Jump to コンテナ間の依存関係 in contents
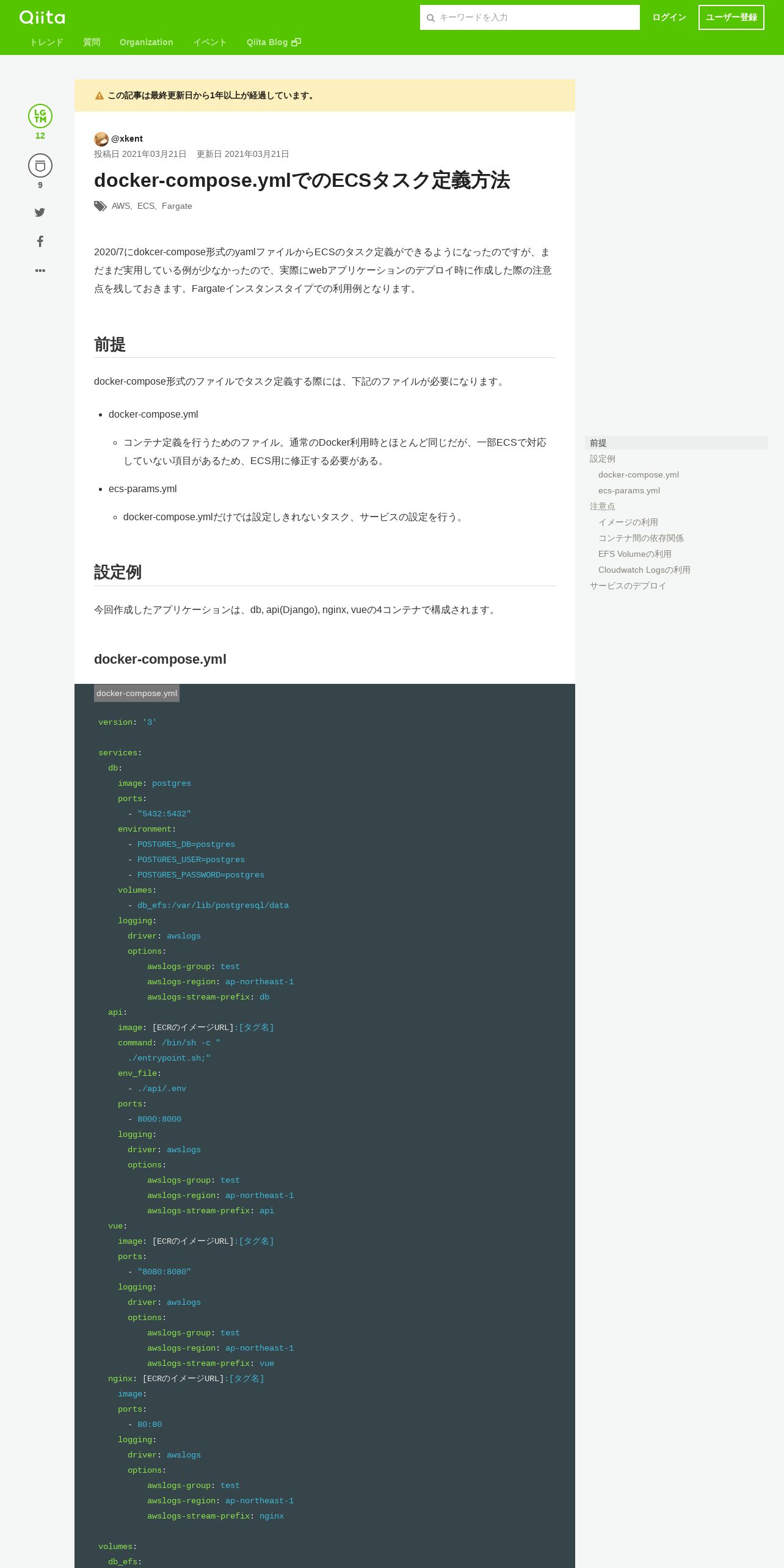The image size is (784, 1568). click(641, 538)
